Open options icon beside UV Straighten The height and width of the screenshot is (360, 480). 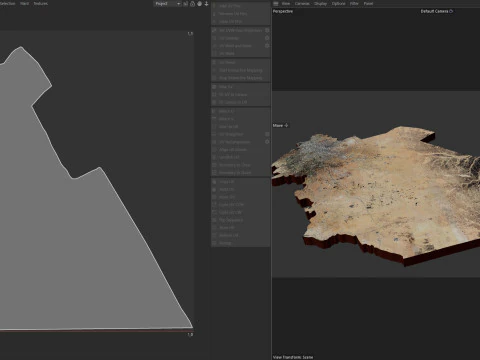[267, 134]
